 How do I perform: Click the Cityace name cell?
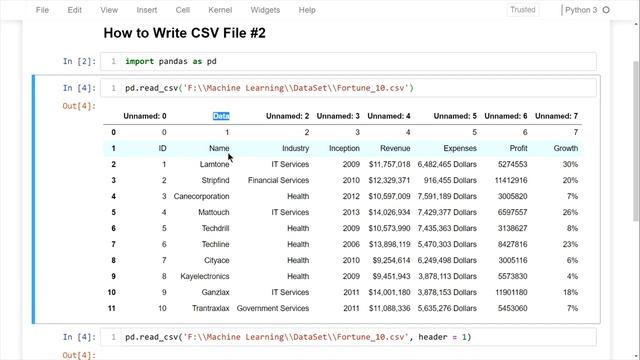click(x=216, y=260)
